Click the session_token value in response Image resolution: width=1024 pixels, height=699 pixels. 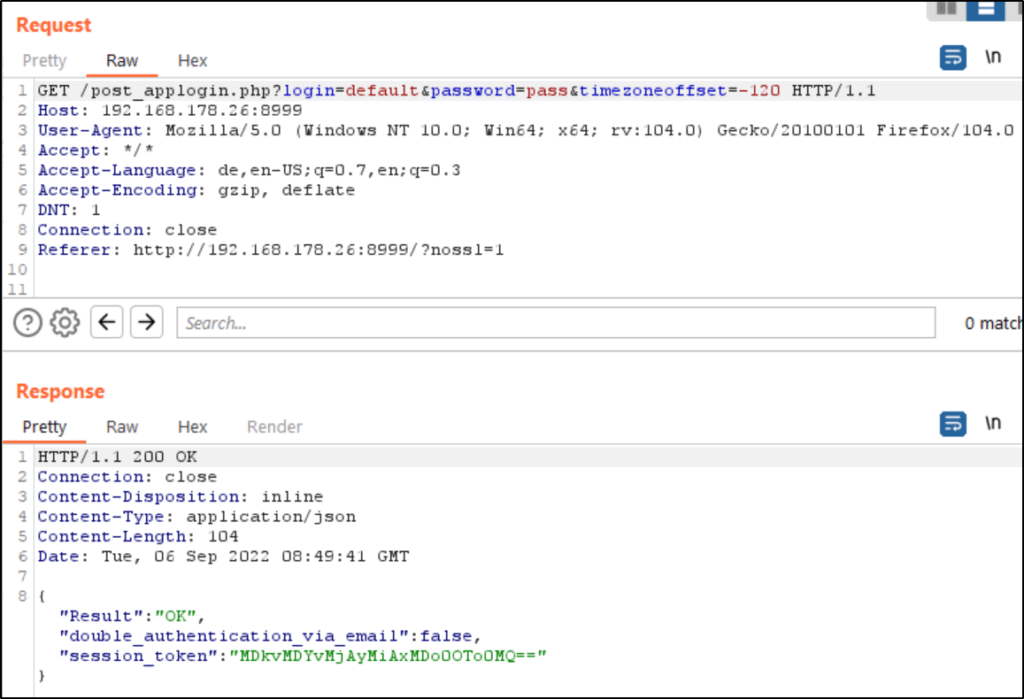[x=390, y=656]
